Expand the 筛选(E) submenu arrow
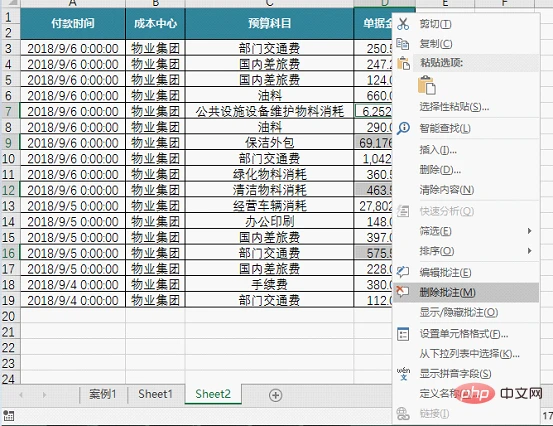 click(x=529, y=231)
